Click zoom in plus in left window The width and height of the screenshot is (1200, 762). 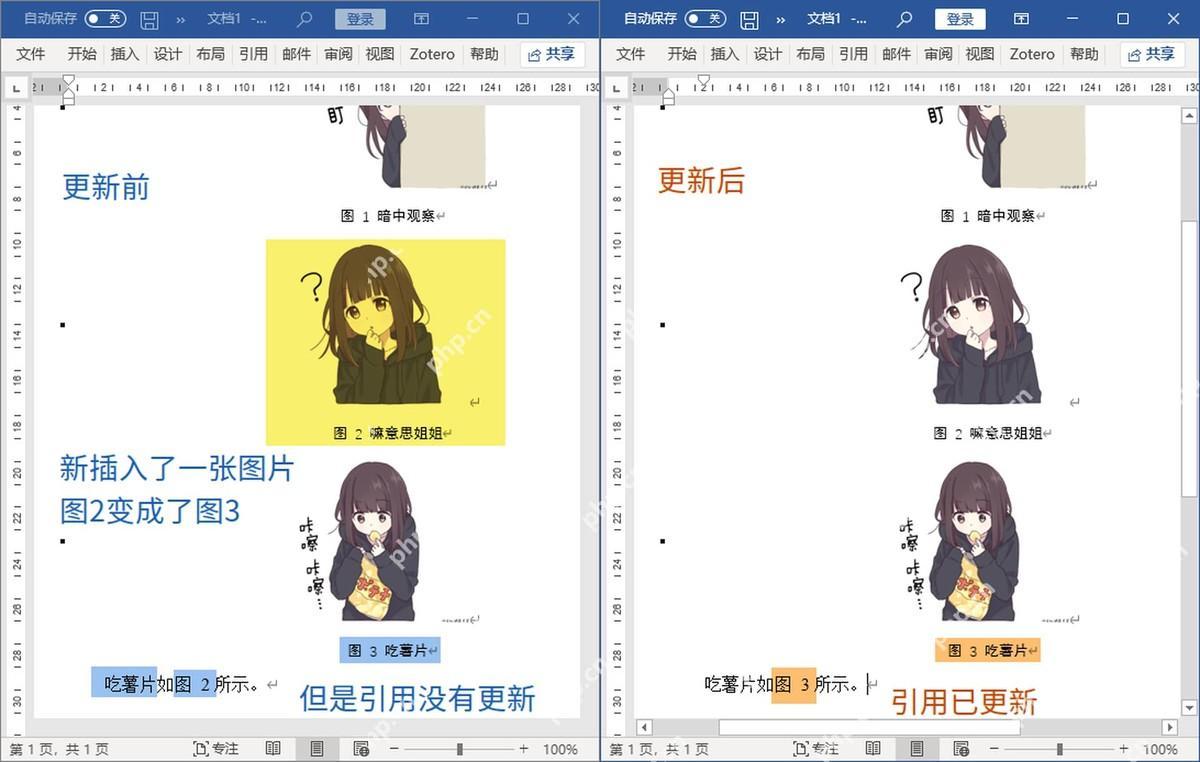(x=524, y=749)
